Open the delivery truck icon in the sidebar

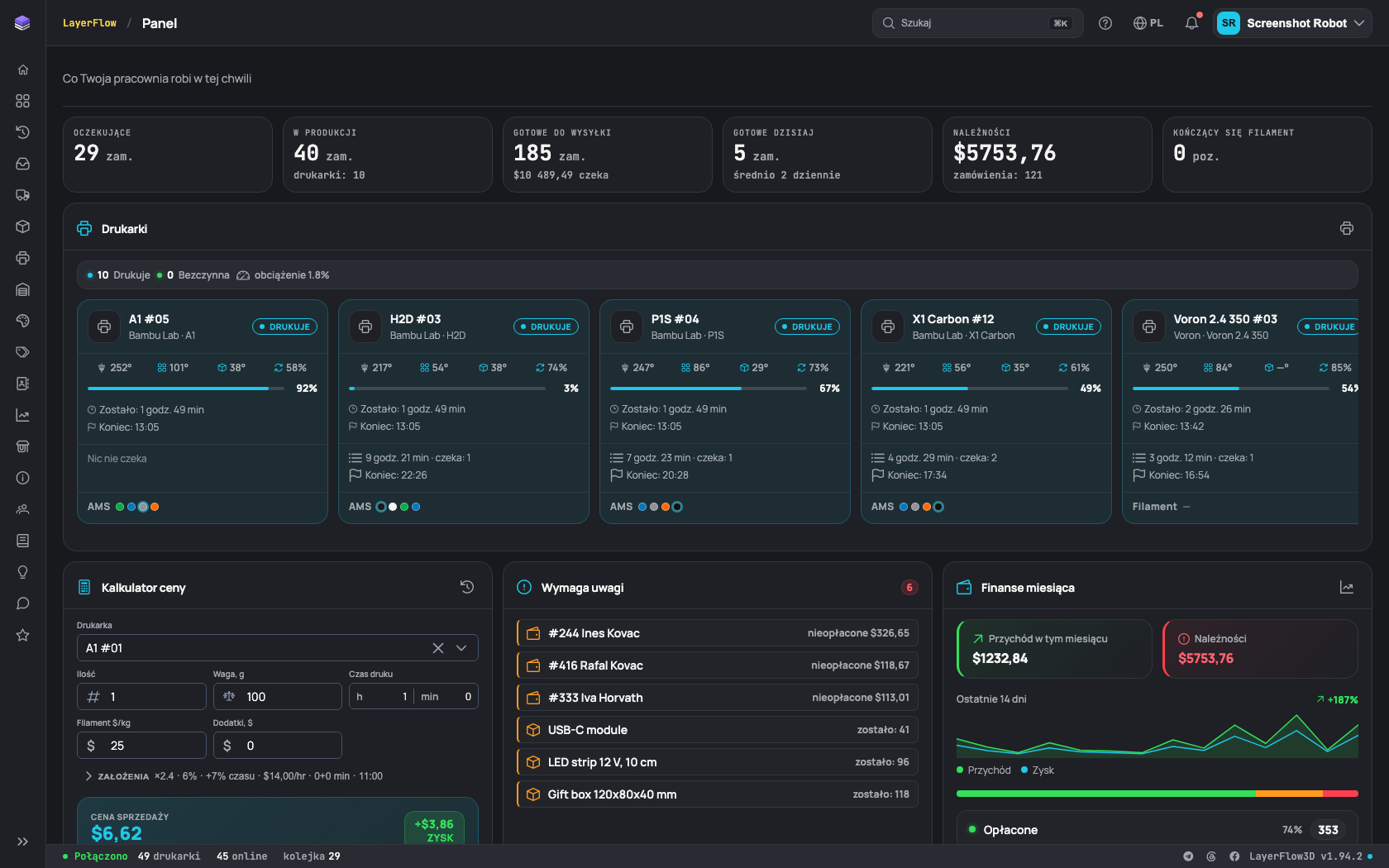[23, 195]
